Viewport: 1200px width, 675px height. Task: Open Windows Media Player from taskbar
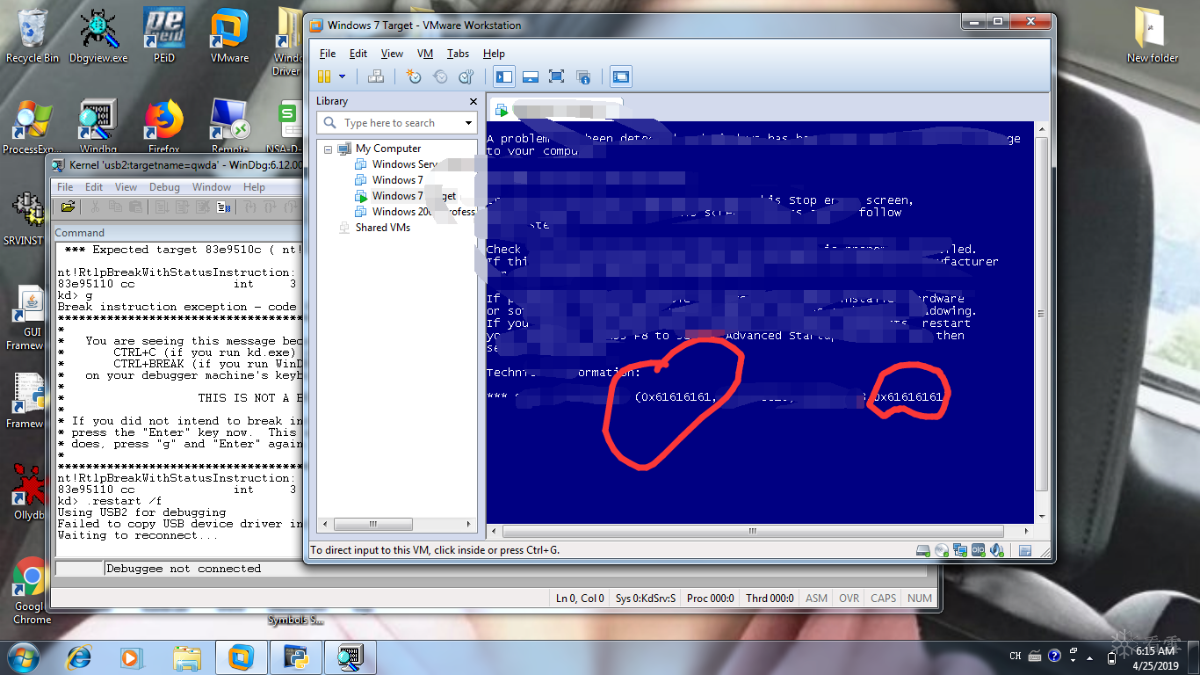pyautogui.click(x=131, y=657)
